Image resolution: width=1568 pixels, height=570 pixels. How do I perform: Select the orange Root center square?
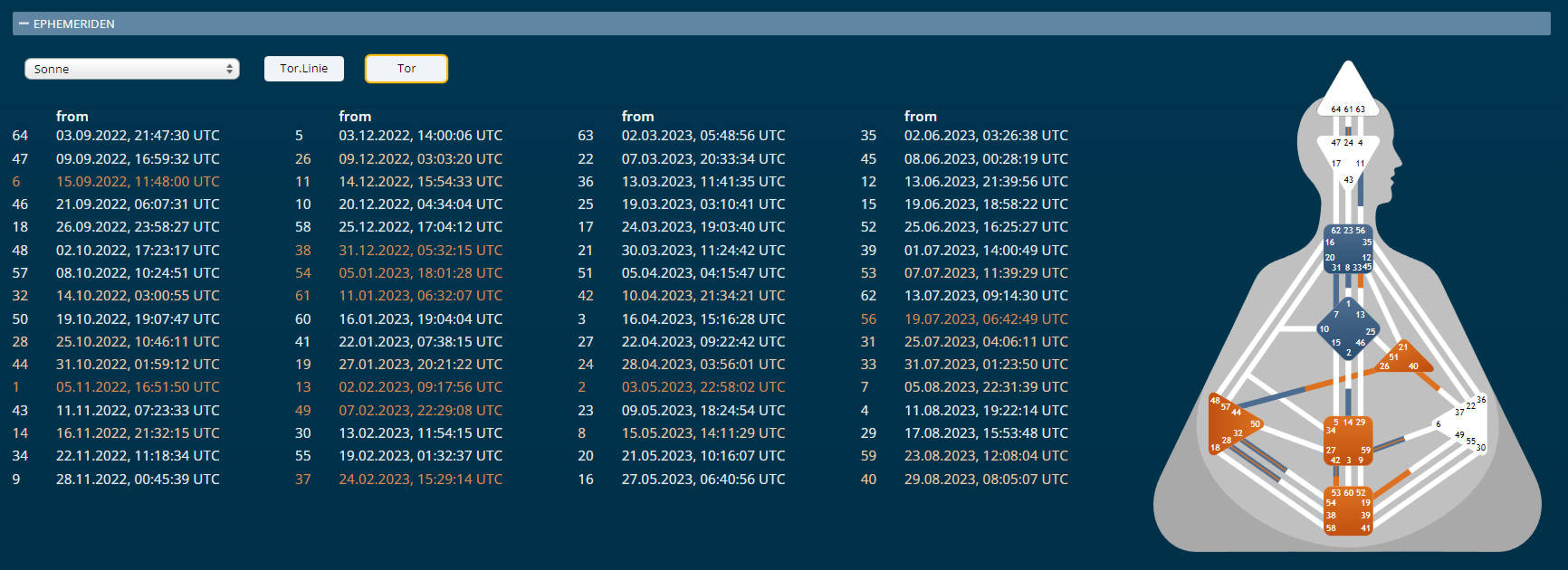pos(1348,511)
